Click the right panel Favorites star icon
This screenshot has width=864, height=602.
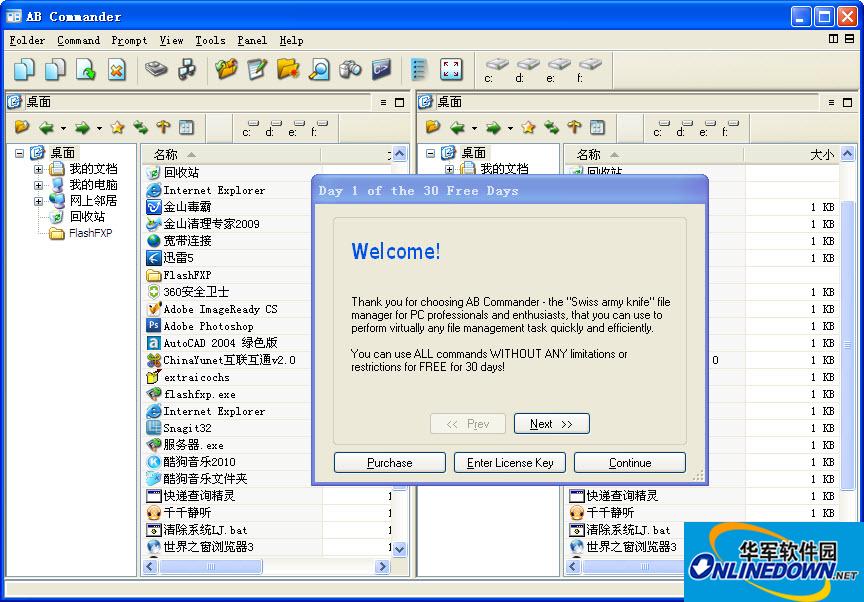(x=528, y=128)
